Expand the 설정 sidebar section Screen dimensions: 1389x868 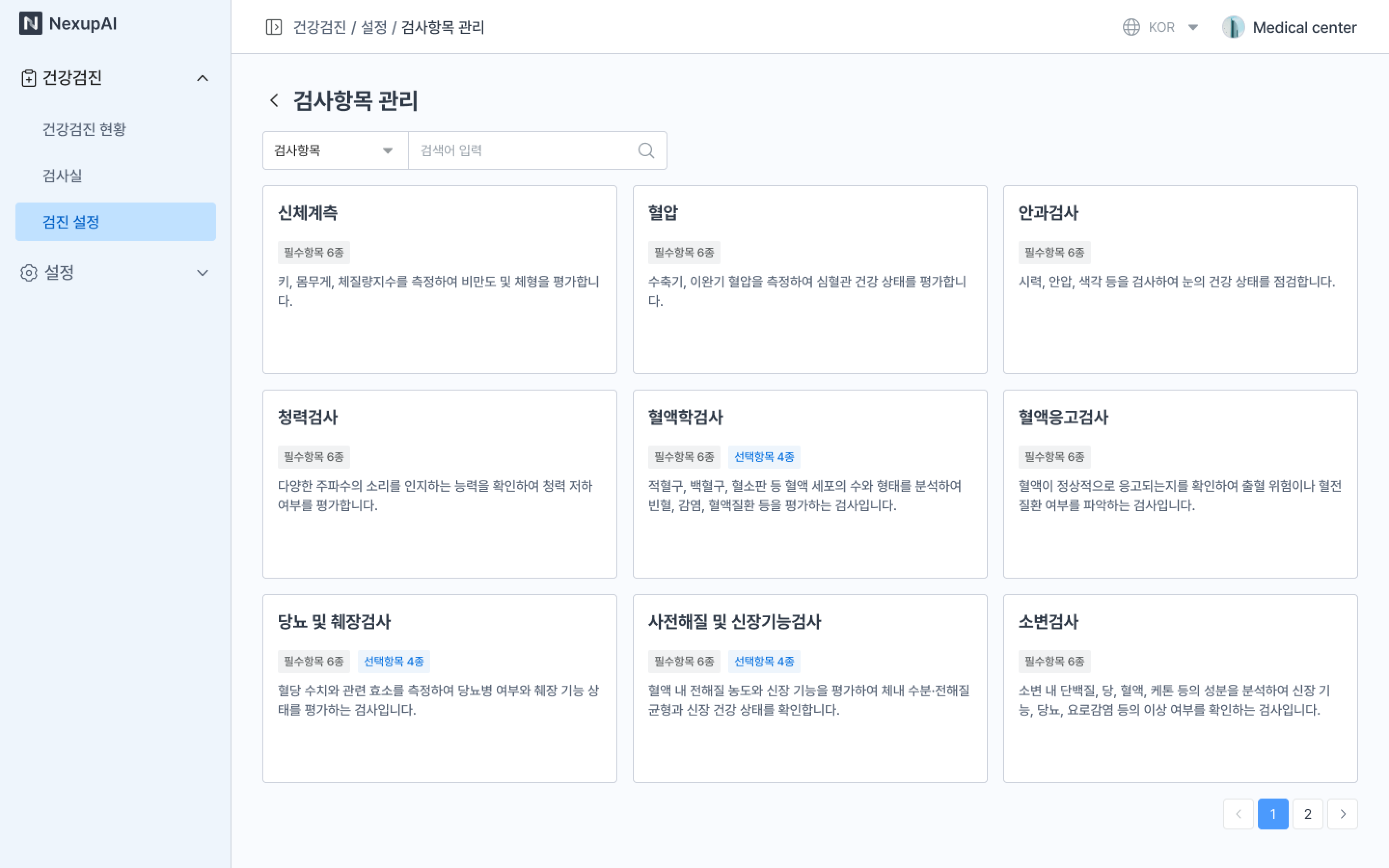point(203,272)
